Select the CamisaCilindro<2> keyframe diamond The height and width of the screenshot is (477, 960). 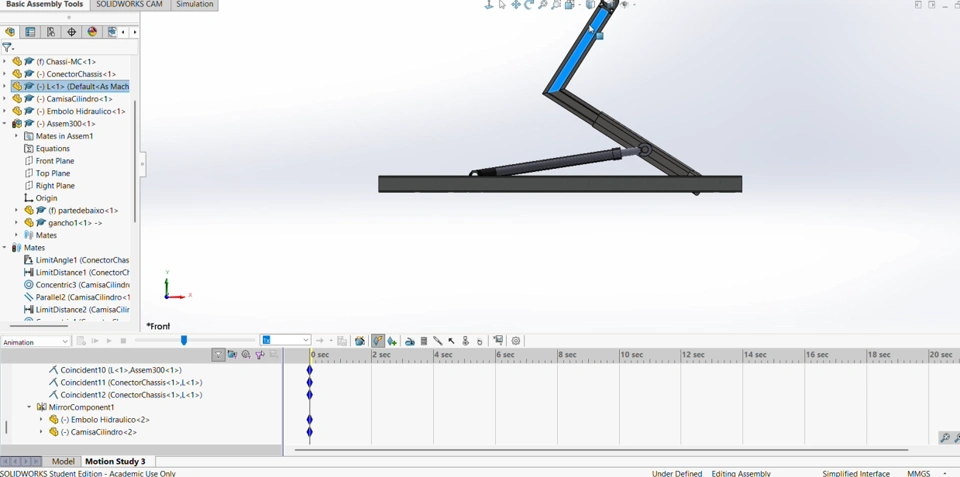point(310,432)
